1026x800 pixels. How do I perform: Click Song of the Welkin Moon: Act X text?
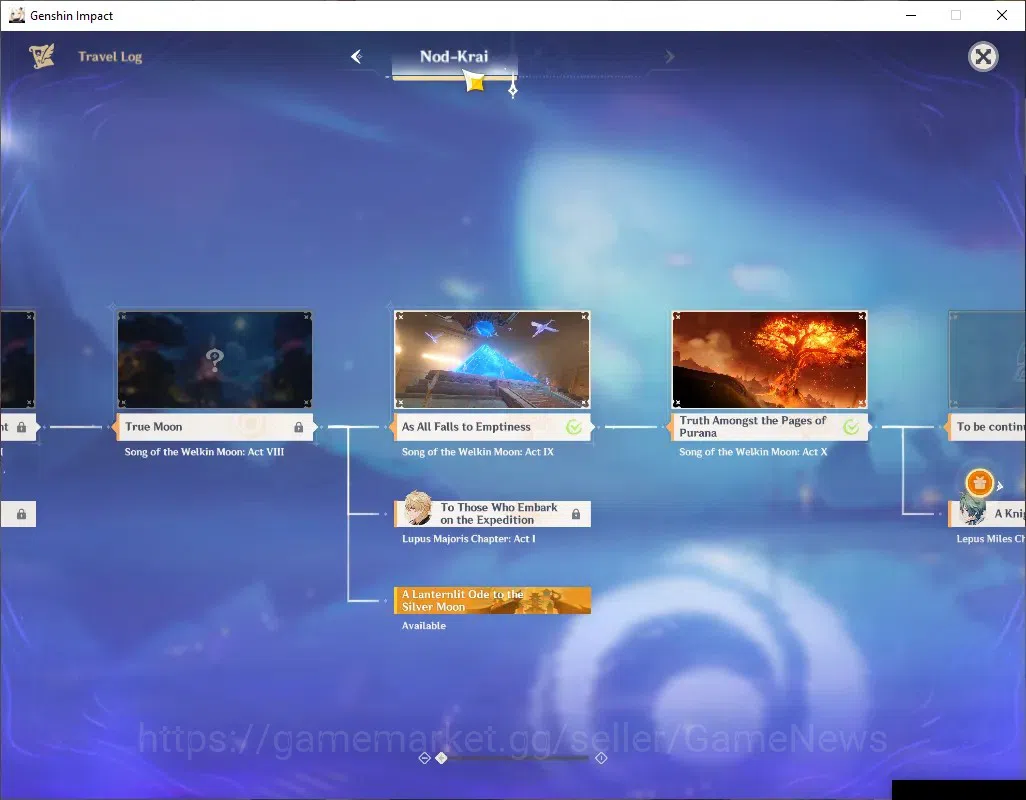coord(753,452)
